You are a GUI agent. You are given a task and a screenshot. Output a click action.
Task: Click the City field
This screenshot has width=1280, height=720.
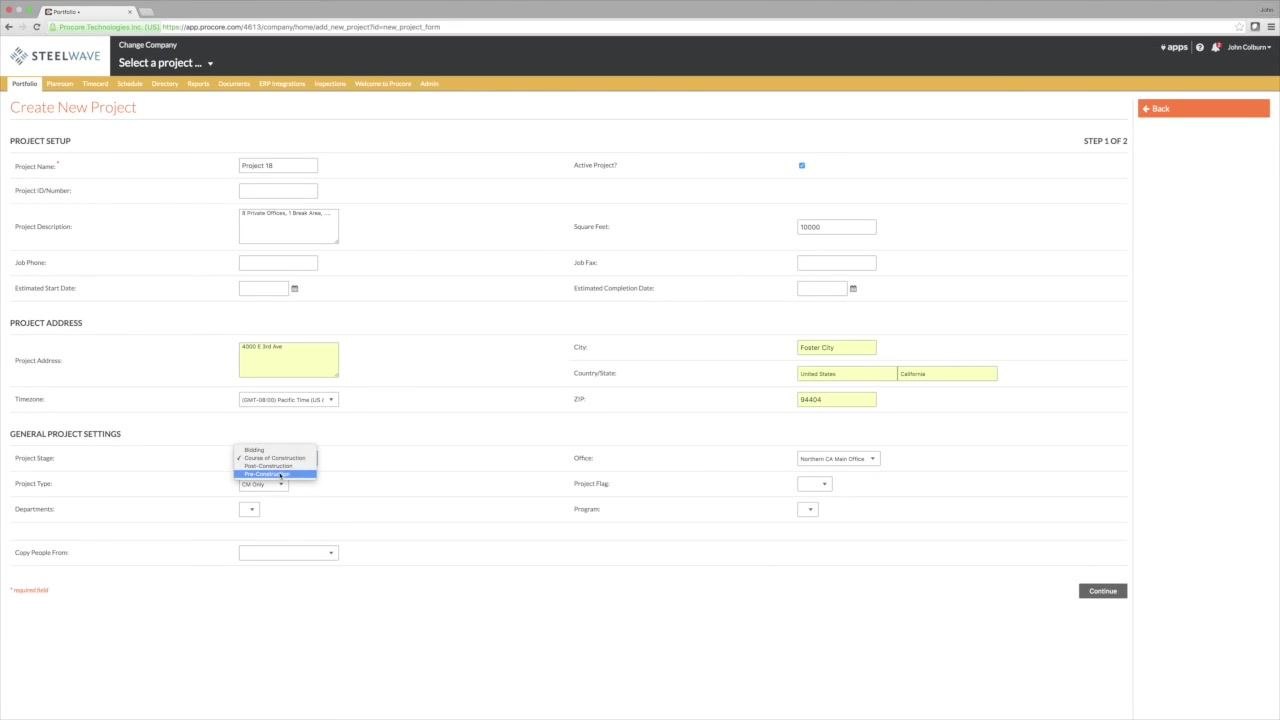pos(837,347)
